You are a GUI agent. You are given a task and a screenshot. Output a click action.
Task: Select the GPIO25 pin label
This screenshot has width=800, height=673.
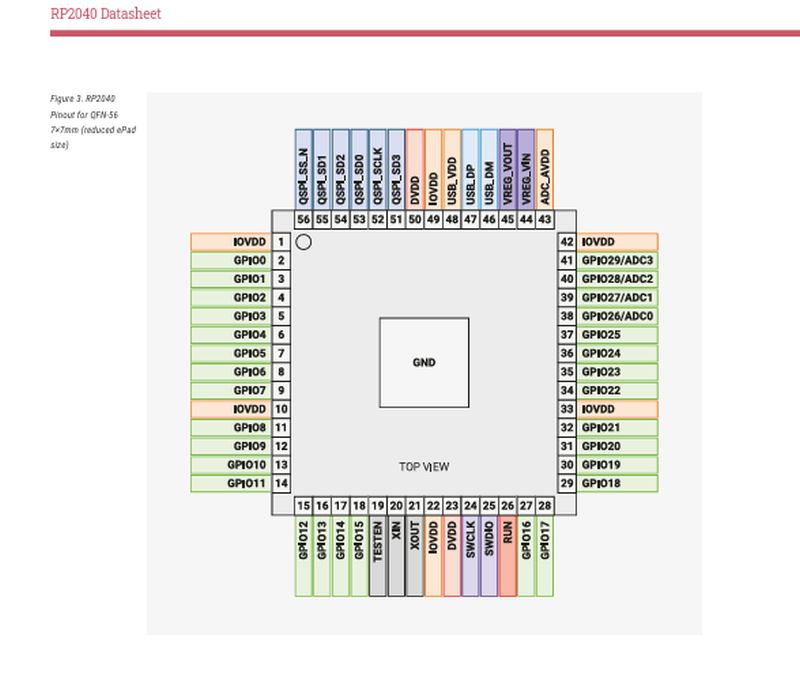pos(617,335)
